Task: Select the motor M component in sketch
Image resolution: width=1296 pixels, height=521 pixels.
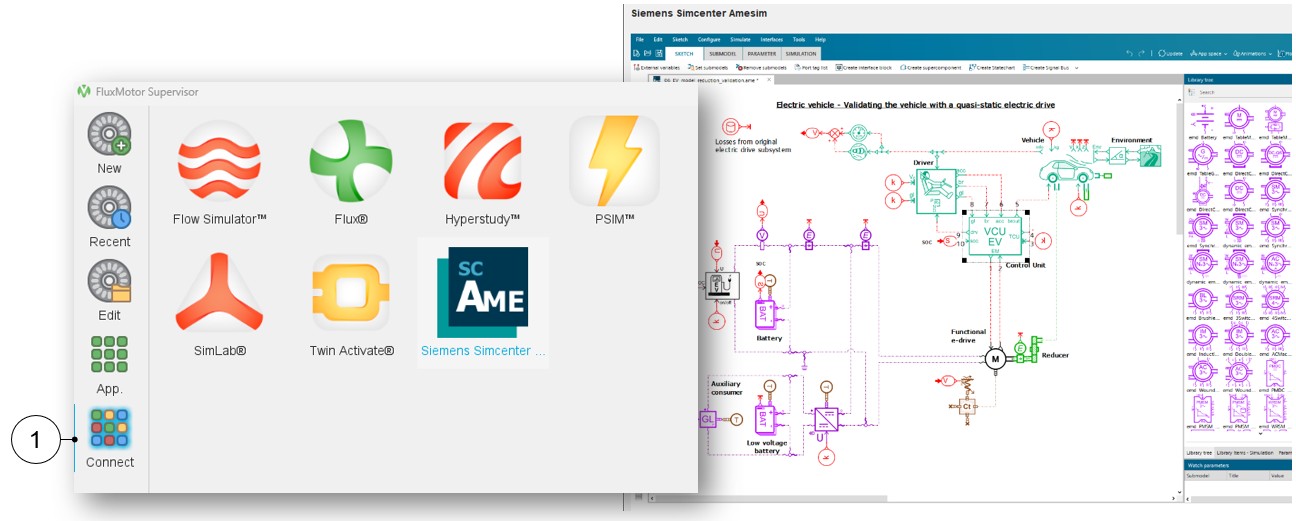Action: (995, 358)
